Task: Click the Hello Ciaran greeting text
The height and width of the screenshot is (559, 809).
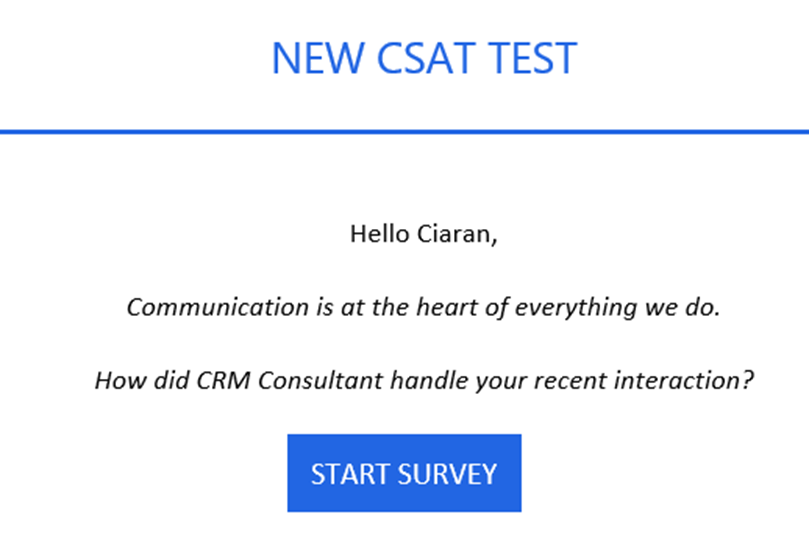Action: (x=424, y=234)
